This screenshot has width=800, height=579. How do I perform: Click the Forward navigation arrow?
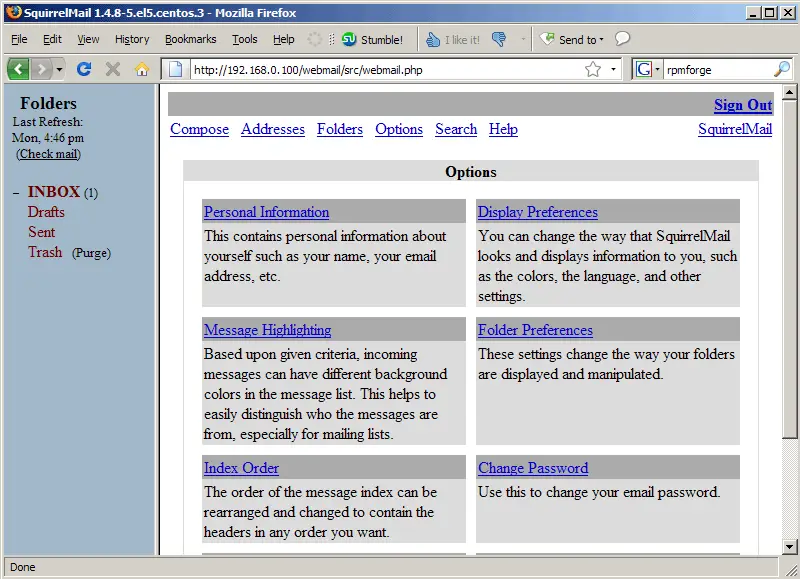[x=41, y=69]
